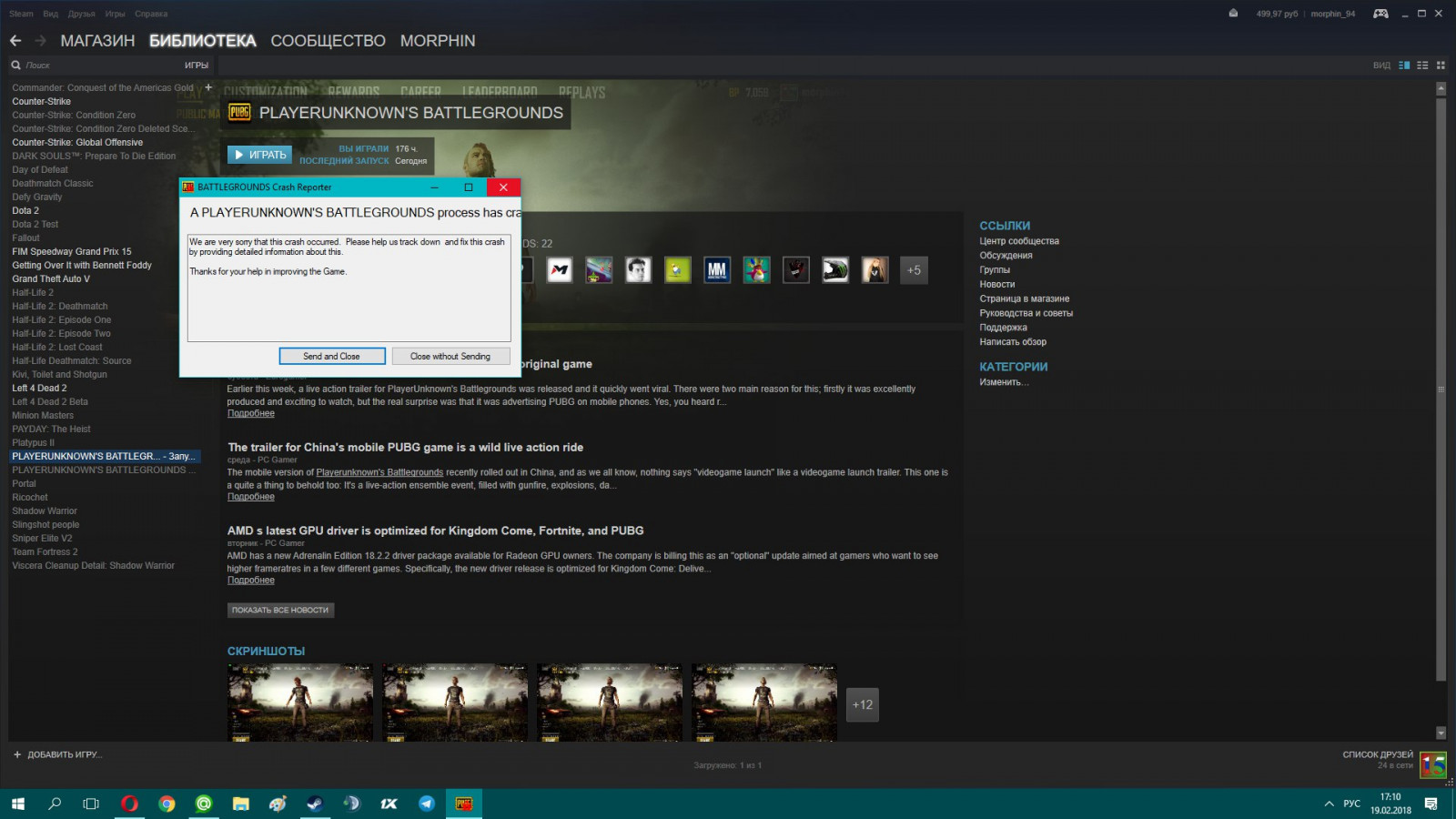Go to the МАГАЗИН tab

tap(97, 41)
